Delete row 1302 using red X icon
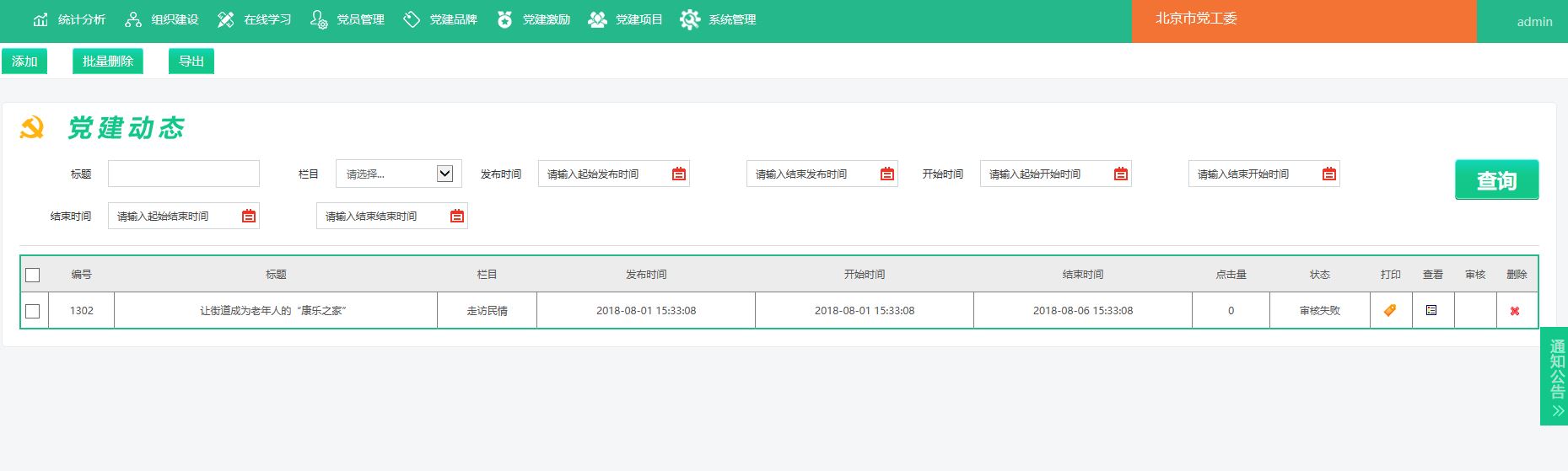Screen dimensions: 1568x471 point(1515,311)
